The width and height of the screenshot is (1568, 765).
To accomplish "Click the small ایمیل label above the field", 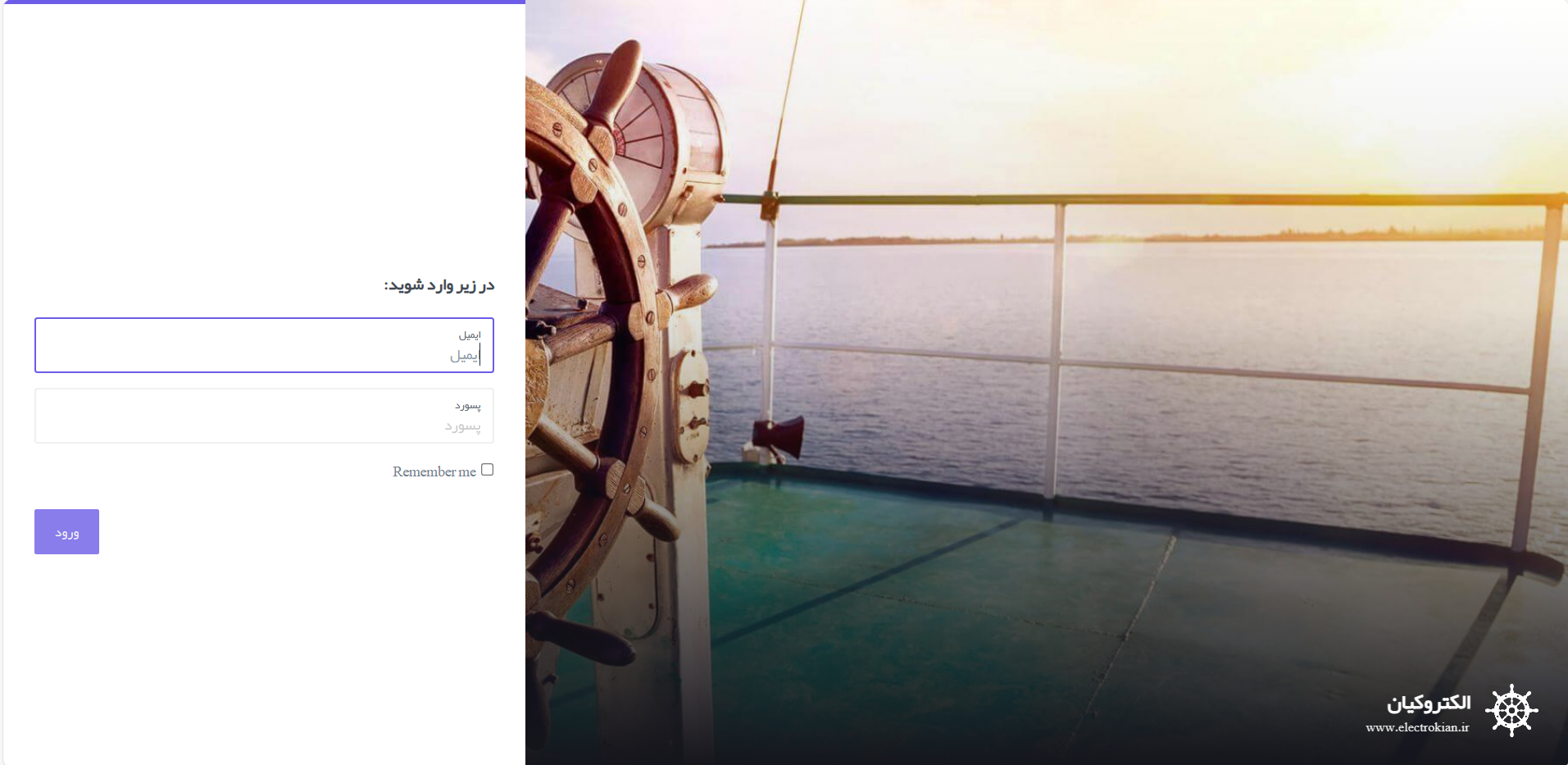I will (470, 335).
